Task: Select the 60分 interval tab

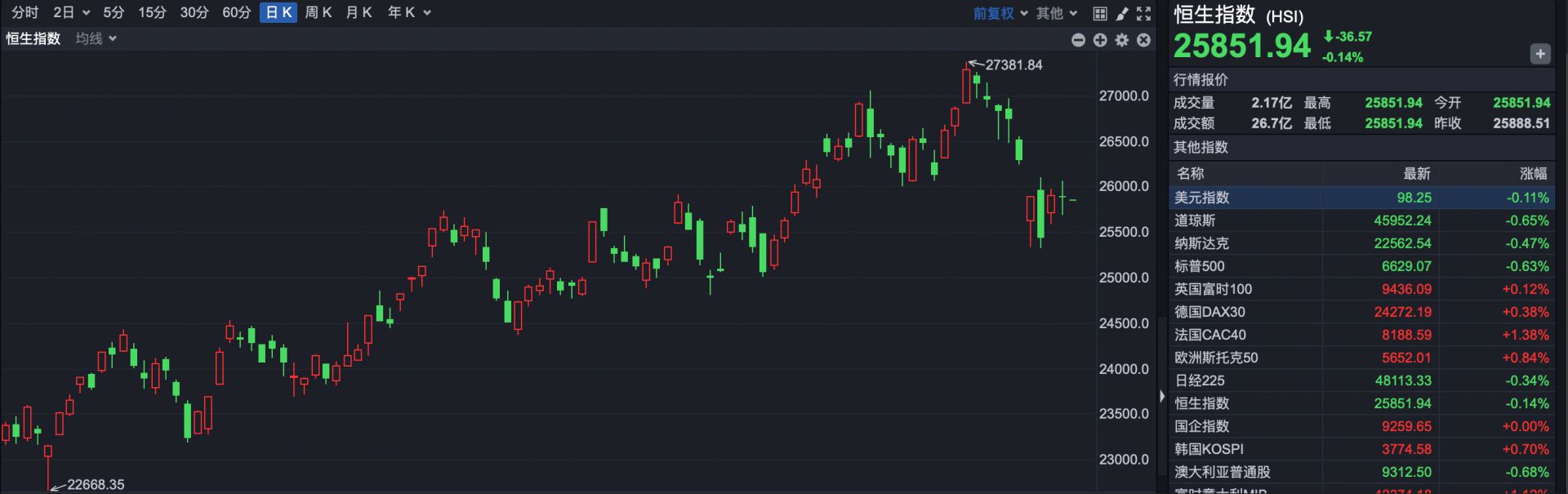Action: 236,13
